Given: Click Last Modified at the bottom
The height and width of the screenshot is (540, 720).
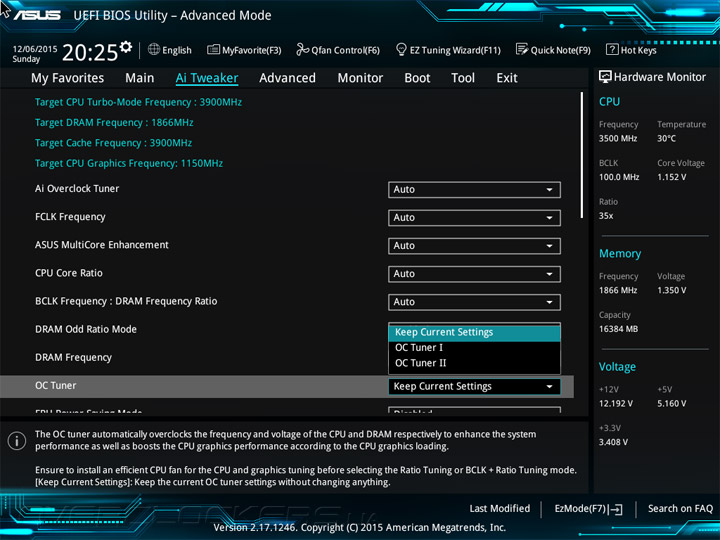Looking at the screenshot, I should click(500, 508).
